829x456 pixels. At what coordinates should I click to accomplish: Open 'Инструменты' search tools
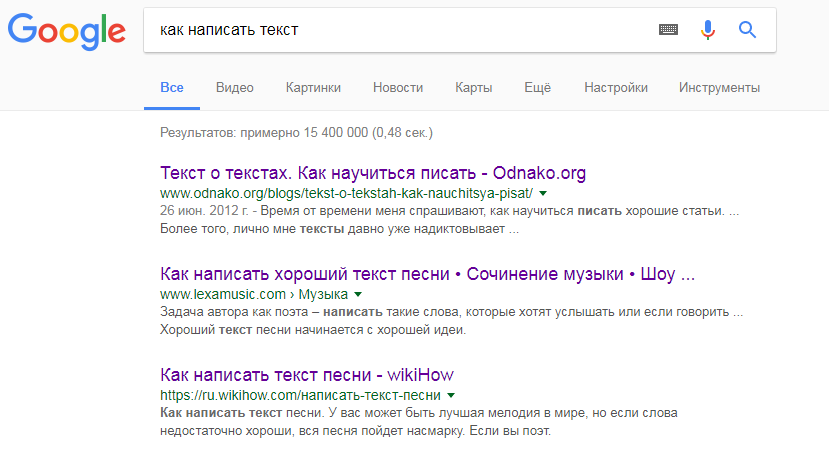720,87
